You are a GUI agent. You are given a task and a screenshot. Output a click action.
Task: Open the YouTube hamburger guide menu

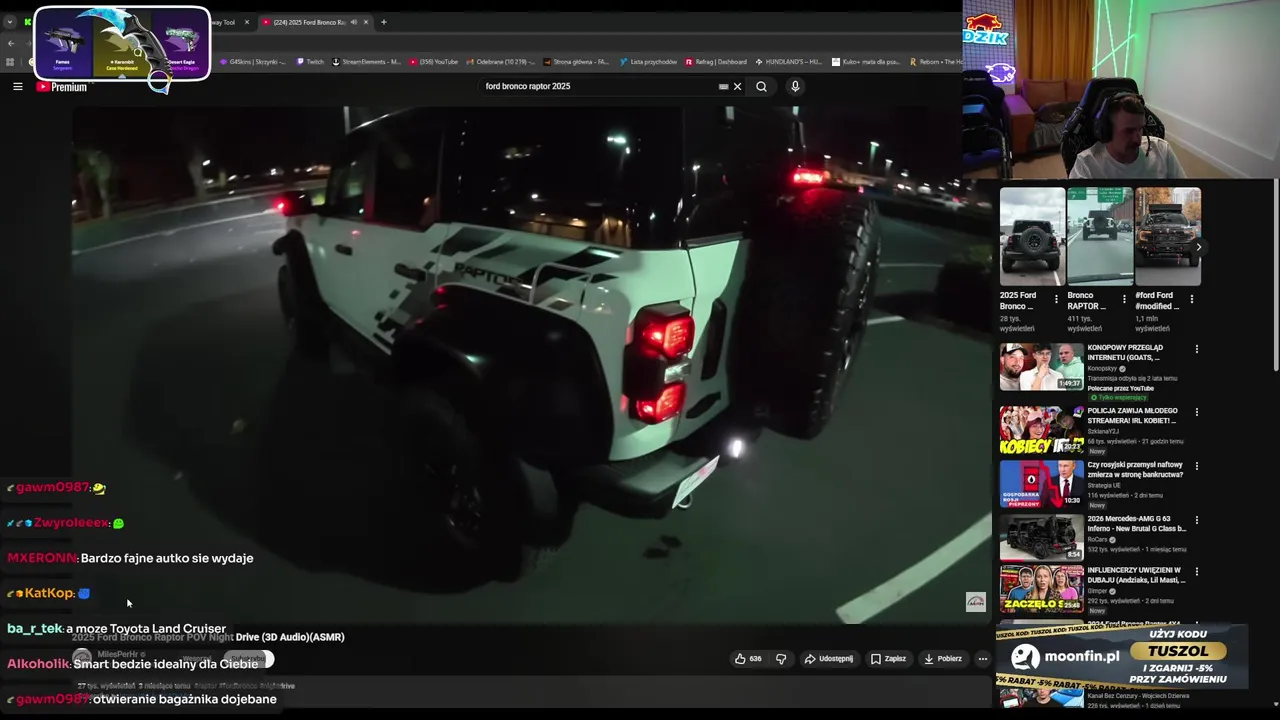point(17,87)
